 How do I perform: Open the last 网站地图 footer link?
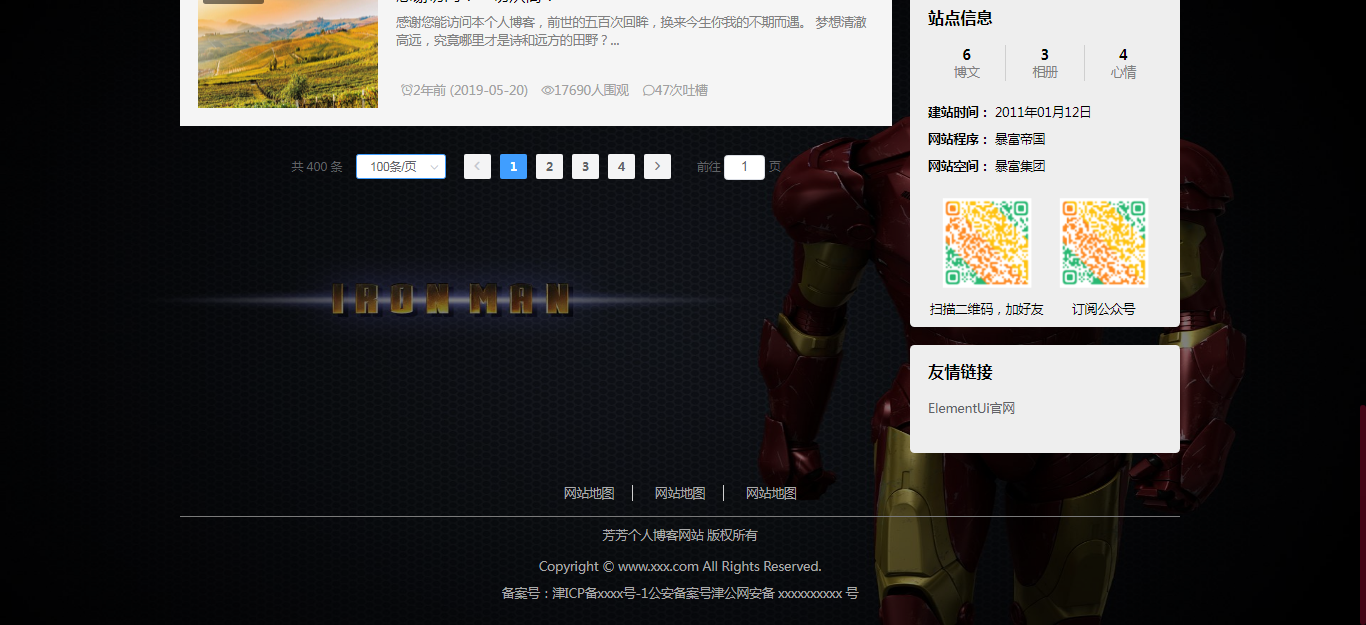[771, 493]
